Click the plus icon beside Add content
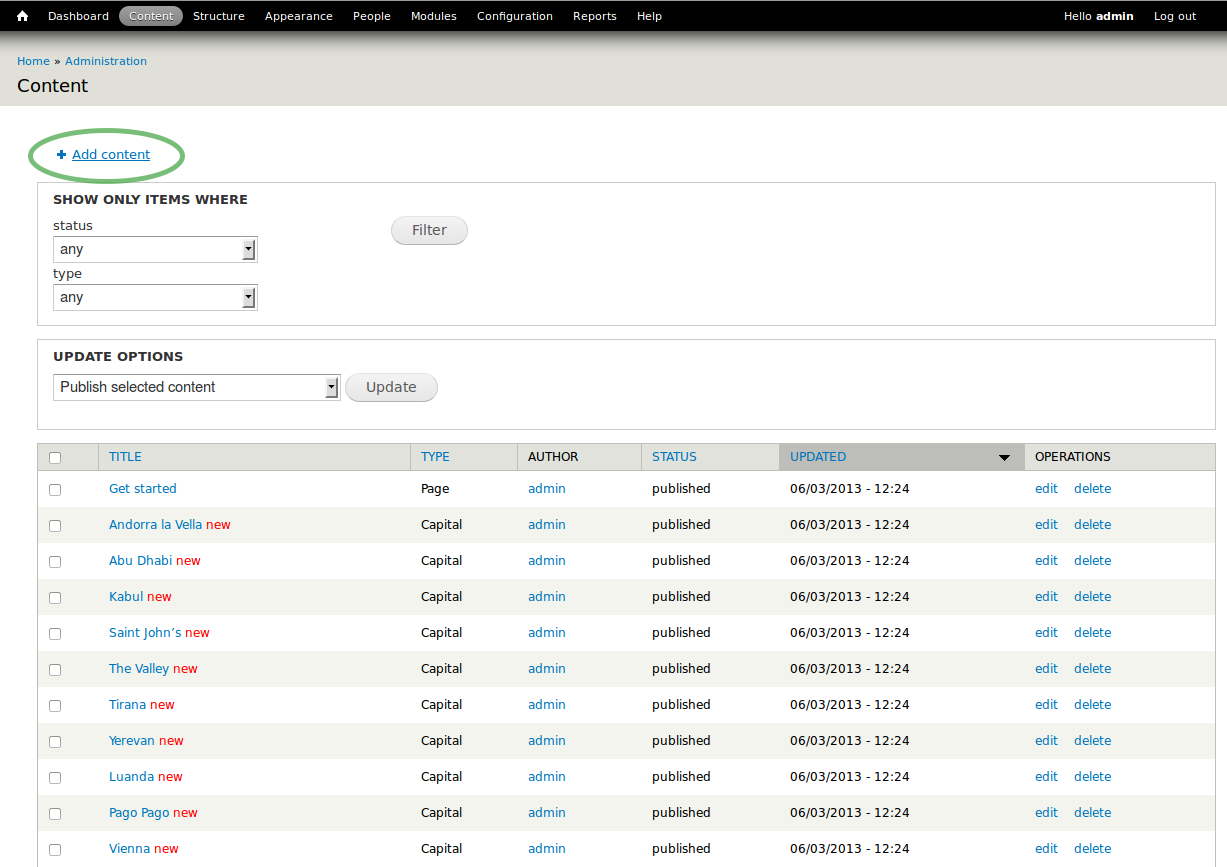The height and width of the screenshot is (867, 1227). (x=61, y=155)
